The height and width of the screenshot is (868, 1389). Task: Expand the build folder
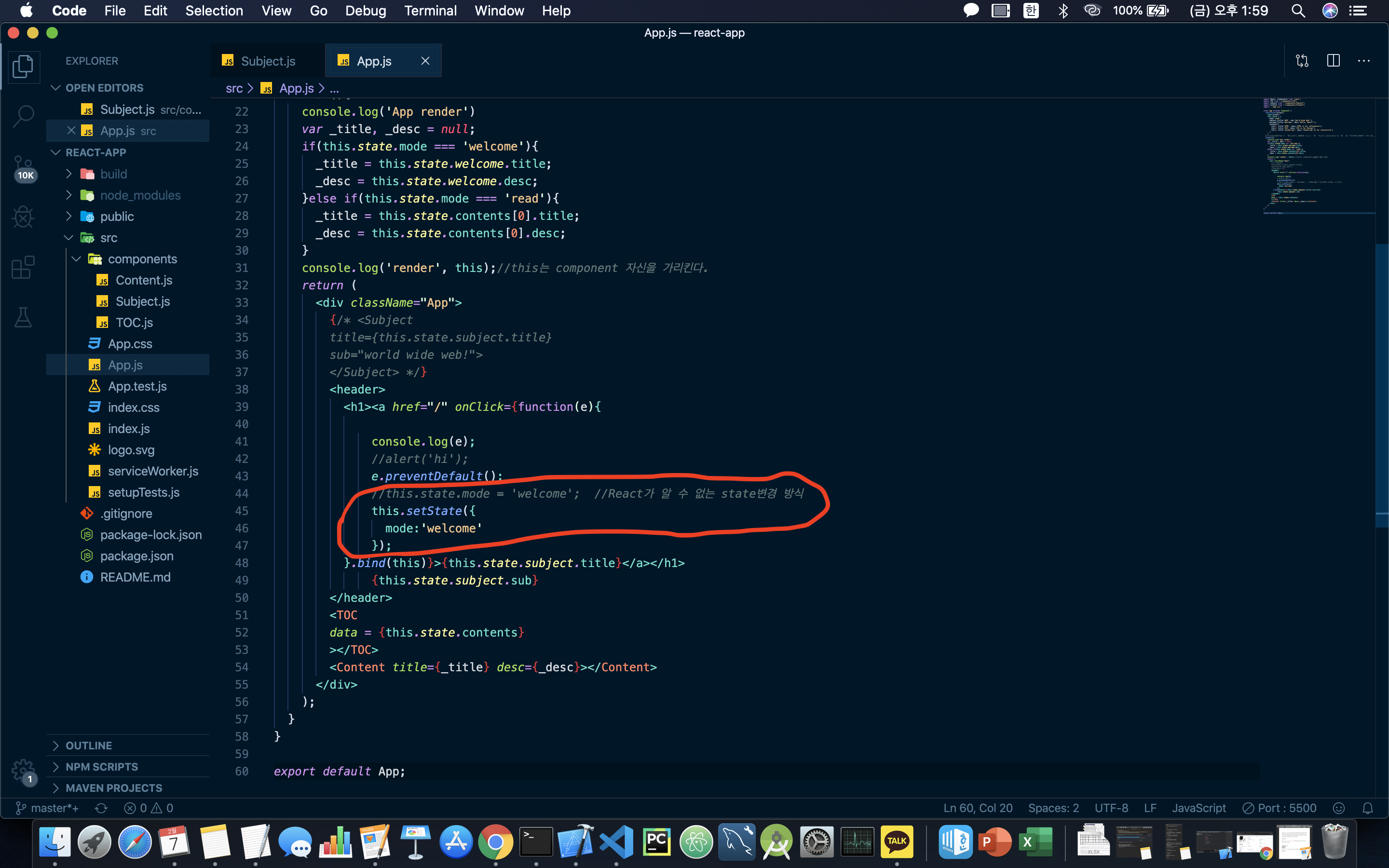pyautogui.click(x=113, y=174)
